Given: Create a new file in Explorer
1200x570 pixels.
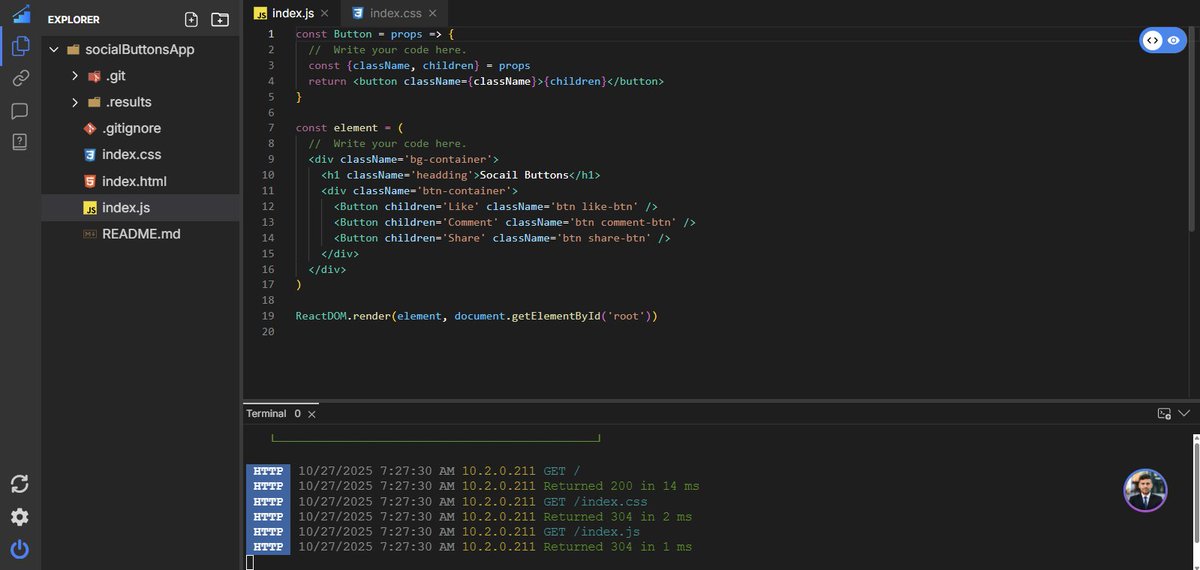Looking at the screenshot, I should tap(192, 19).
